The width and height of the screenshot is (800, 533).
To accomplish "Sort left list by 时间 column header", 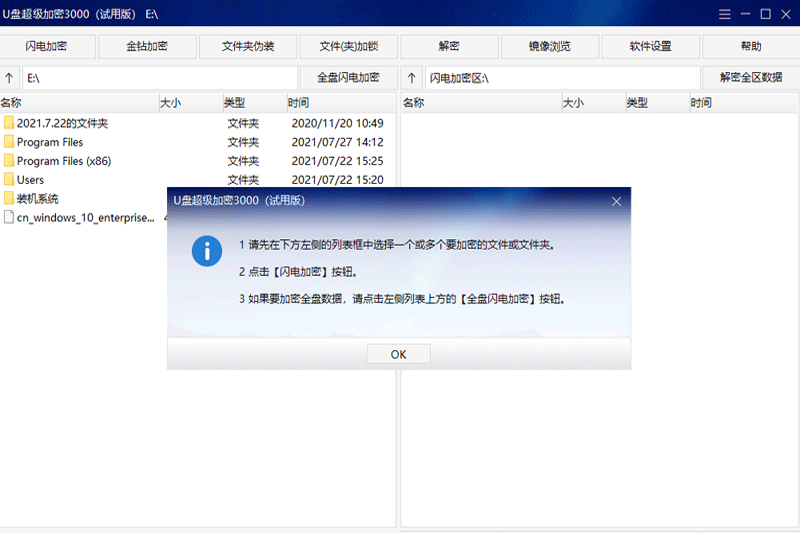I will [x=340, y=102].
